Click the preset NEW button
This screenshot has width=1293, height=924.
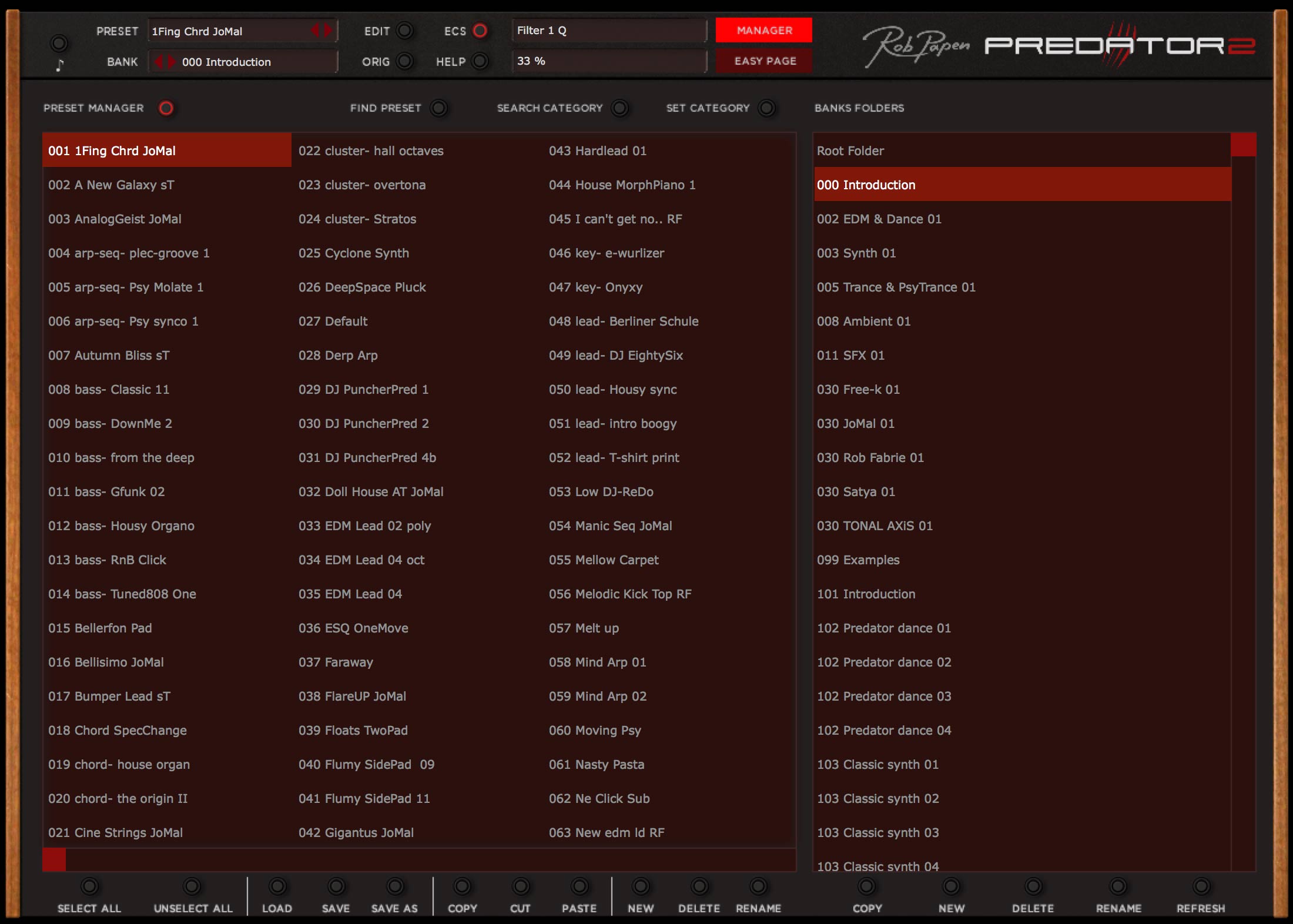tap(641, 886)
